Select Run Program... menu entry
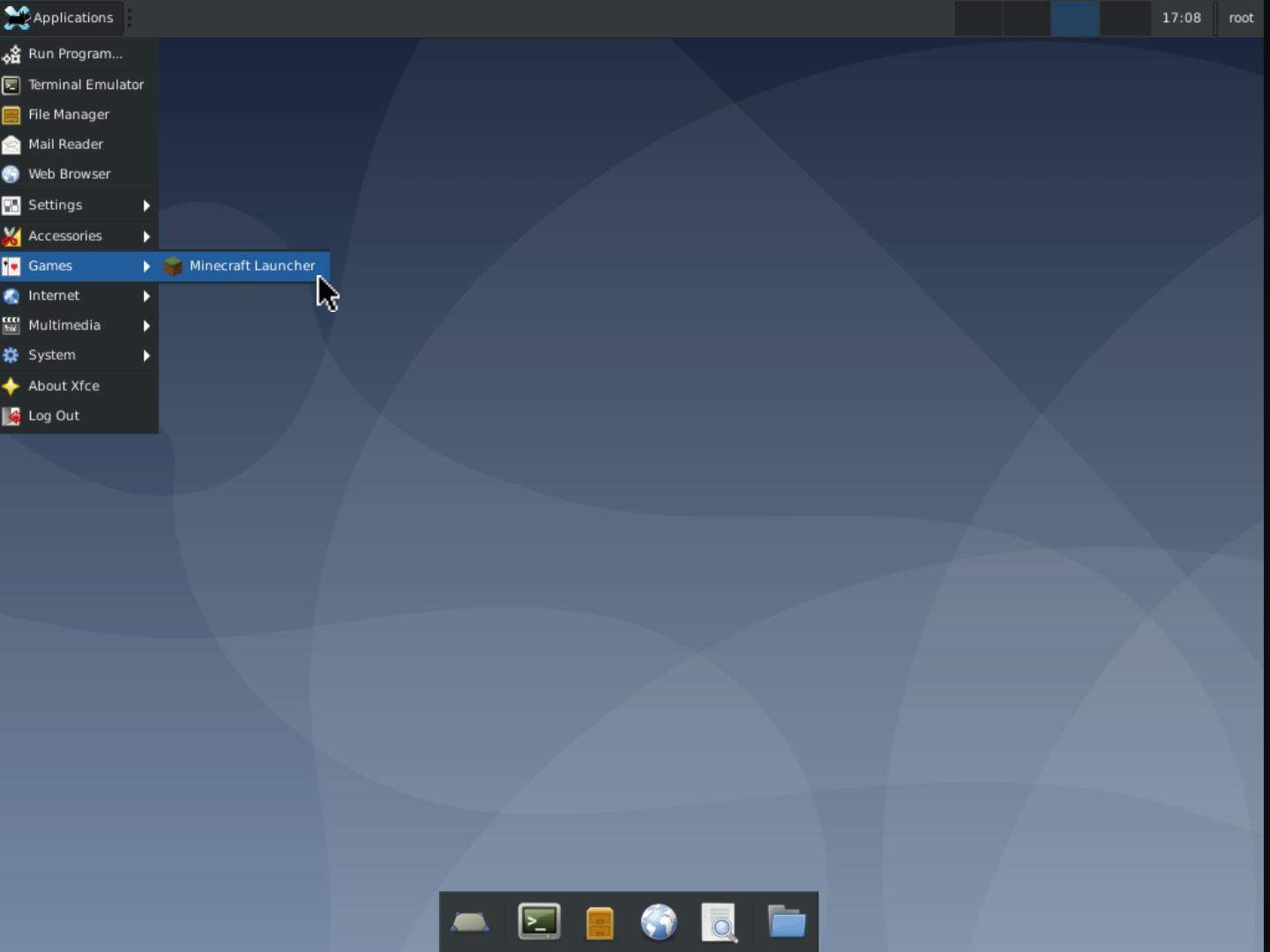Screen dimensions: 1270x952 (79, 54)
